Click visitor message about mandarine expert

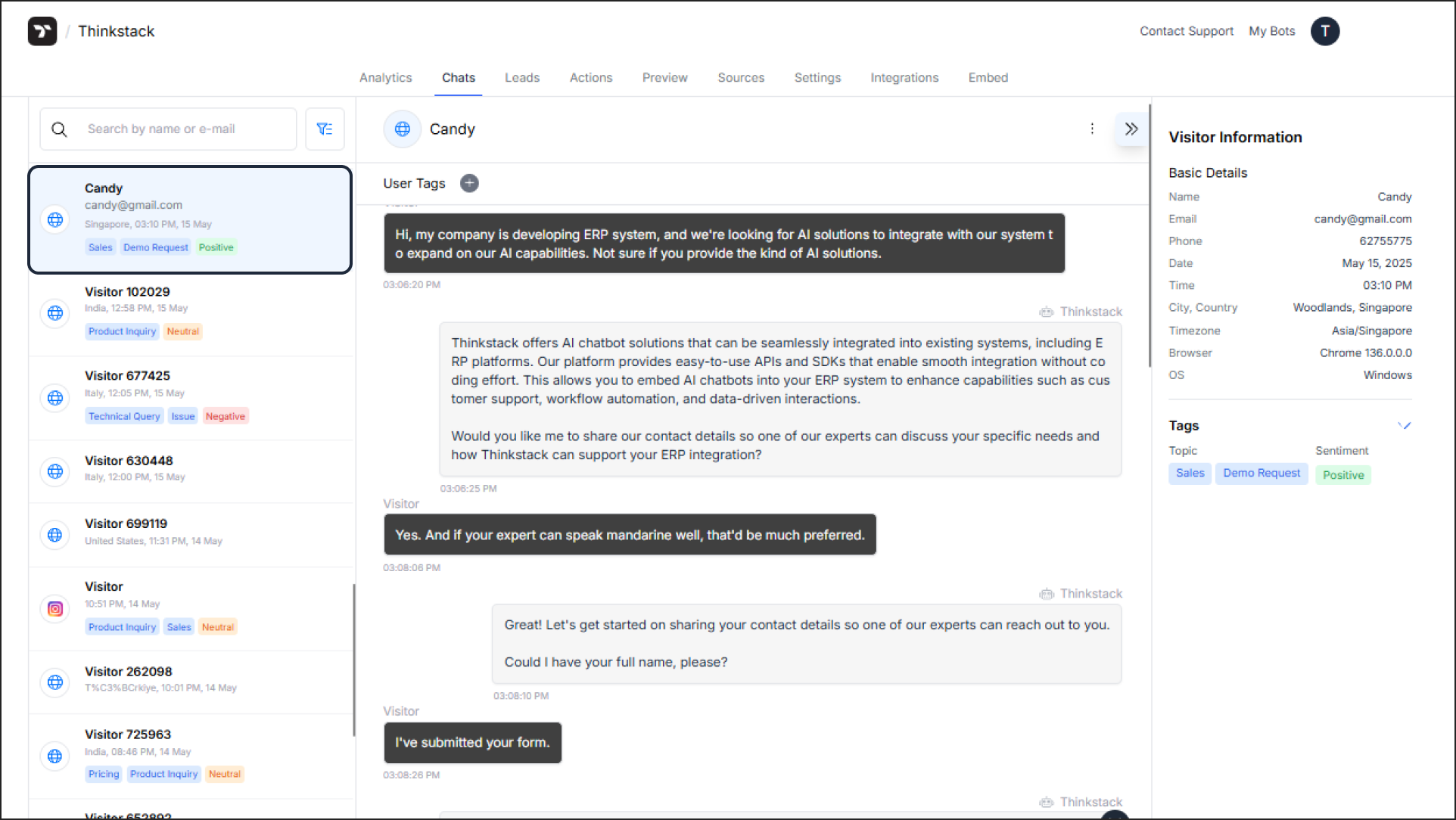(630, 535)
